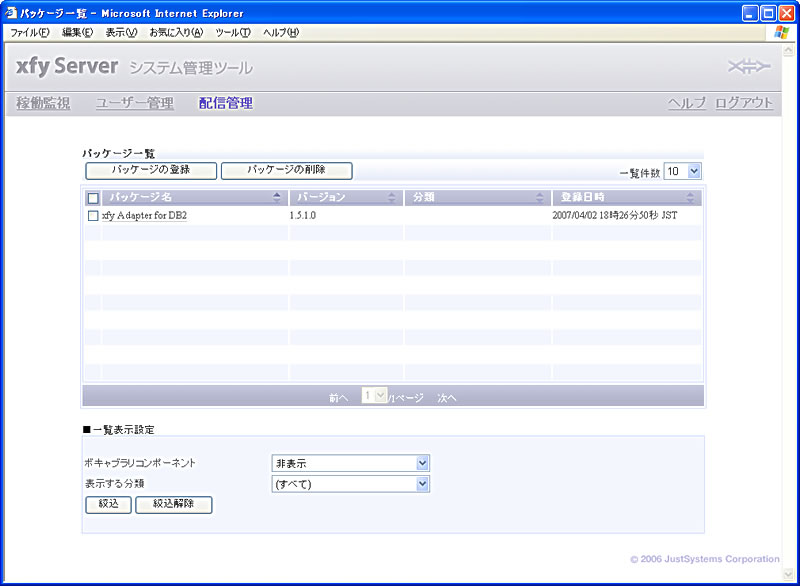The height and width of the screenshot is (586, 800).
Task: Click the 絞込解除 button
Action: pos(174,505)
